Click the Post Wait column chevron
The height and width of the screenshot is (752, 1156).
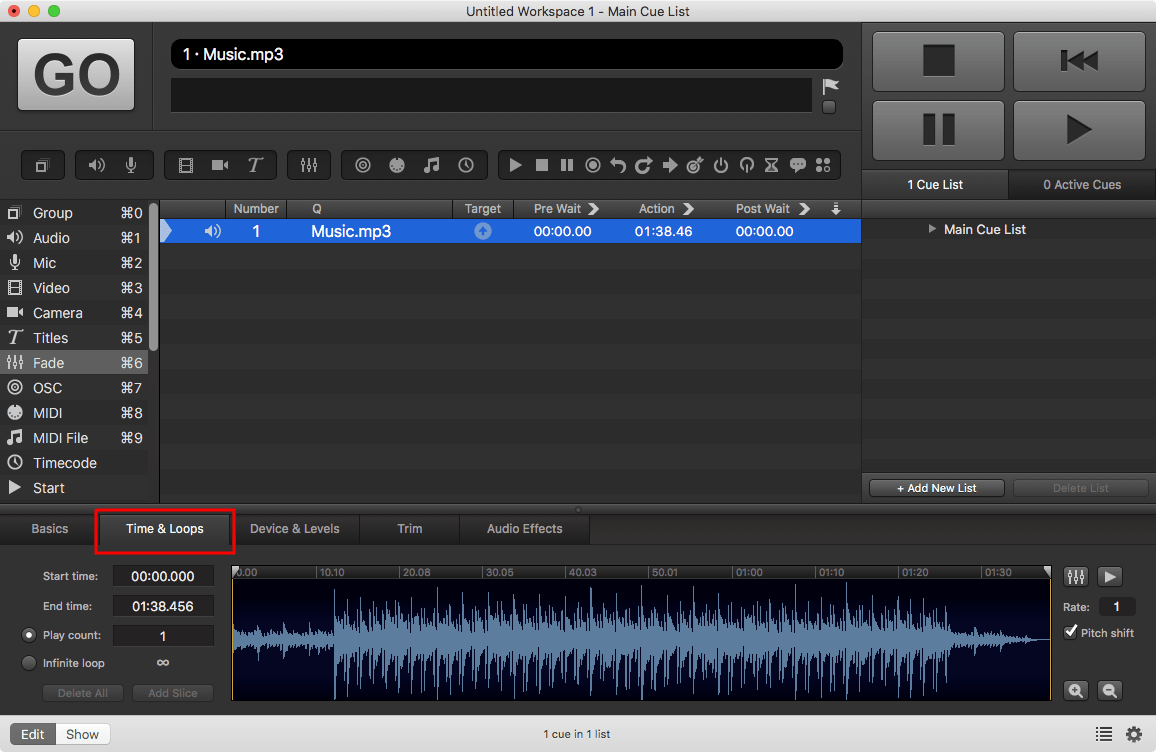click(804, 209)
